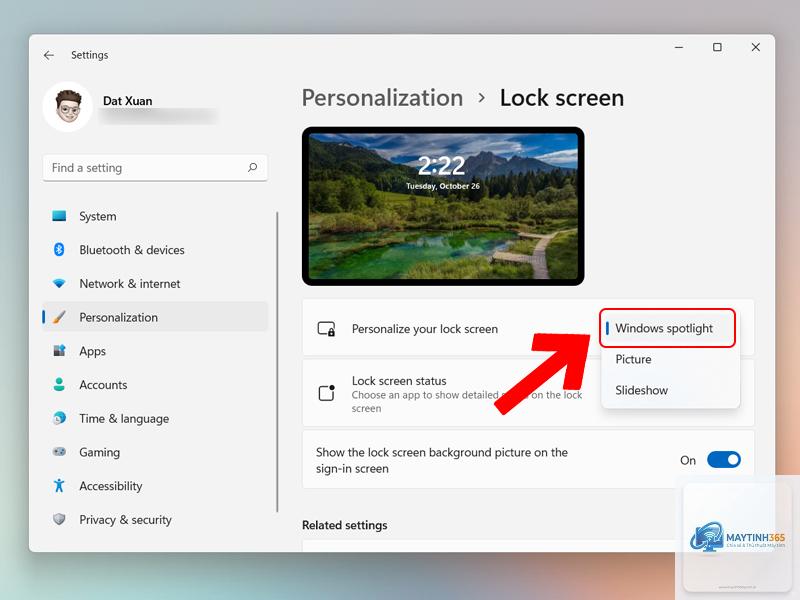Click the Accessibility figure icon
800x600 pixels.
coord(59,485)
